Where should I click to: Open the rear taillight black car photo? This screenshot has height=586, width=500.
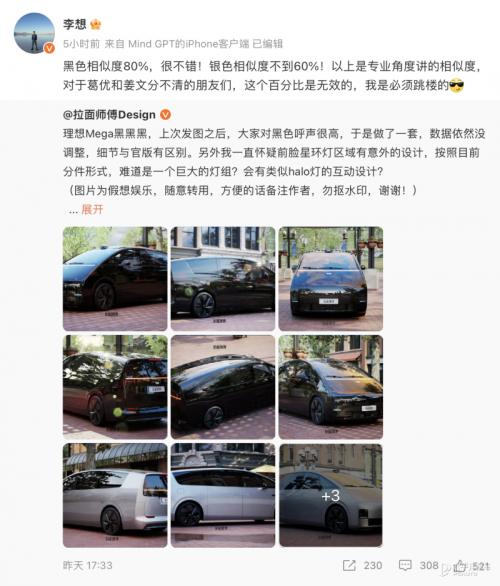pos(115,387)
